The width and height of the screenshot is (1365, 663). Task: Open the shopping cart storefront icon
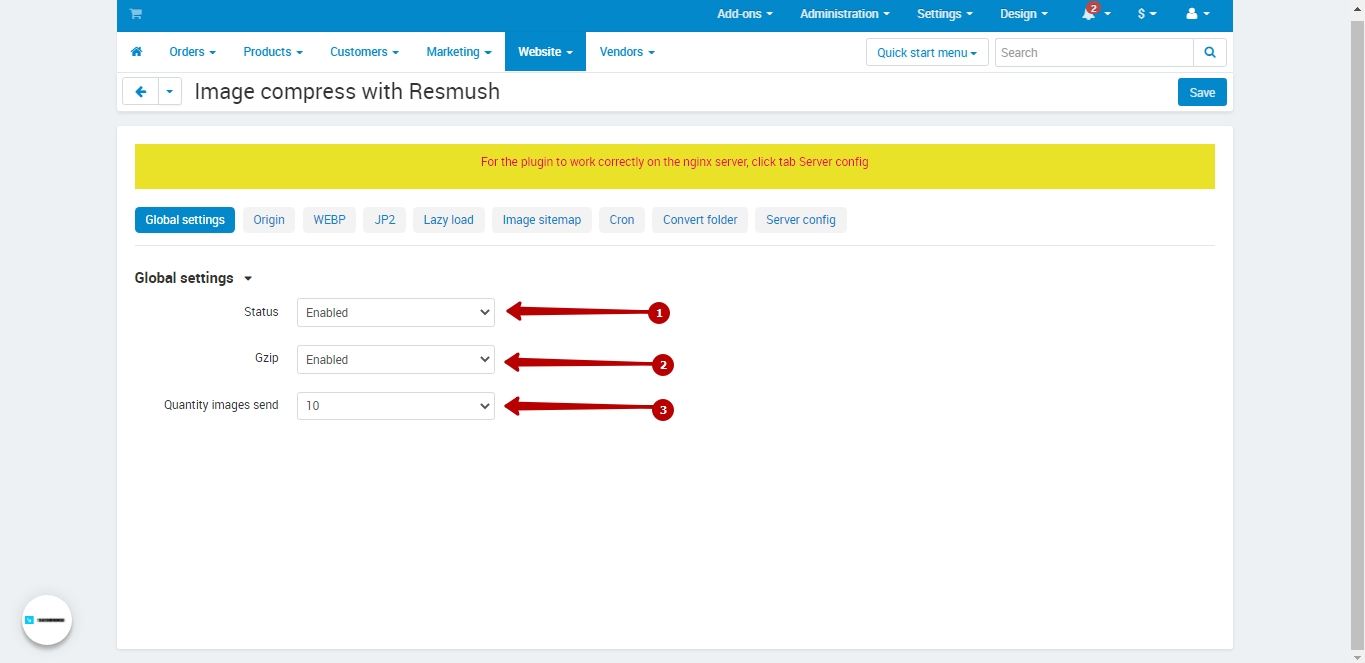click(x=135, y=14)
